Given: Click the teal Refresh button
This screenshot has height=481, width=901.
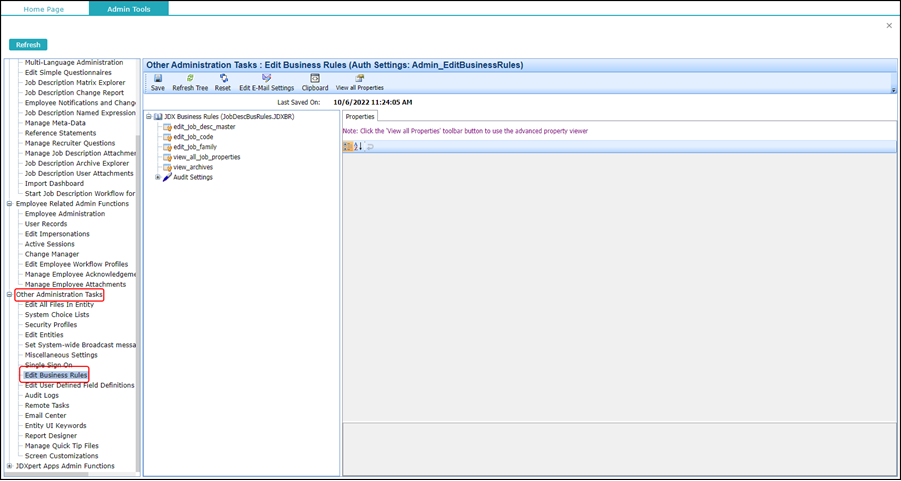Looking at the screenshot, I should [x=28, y=45].
